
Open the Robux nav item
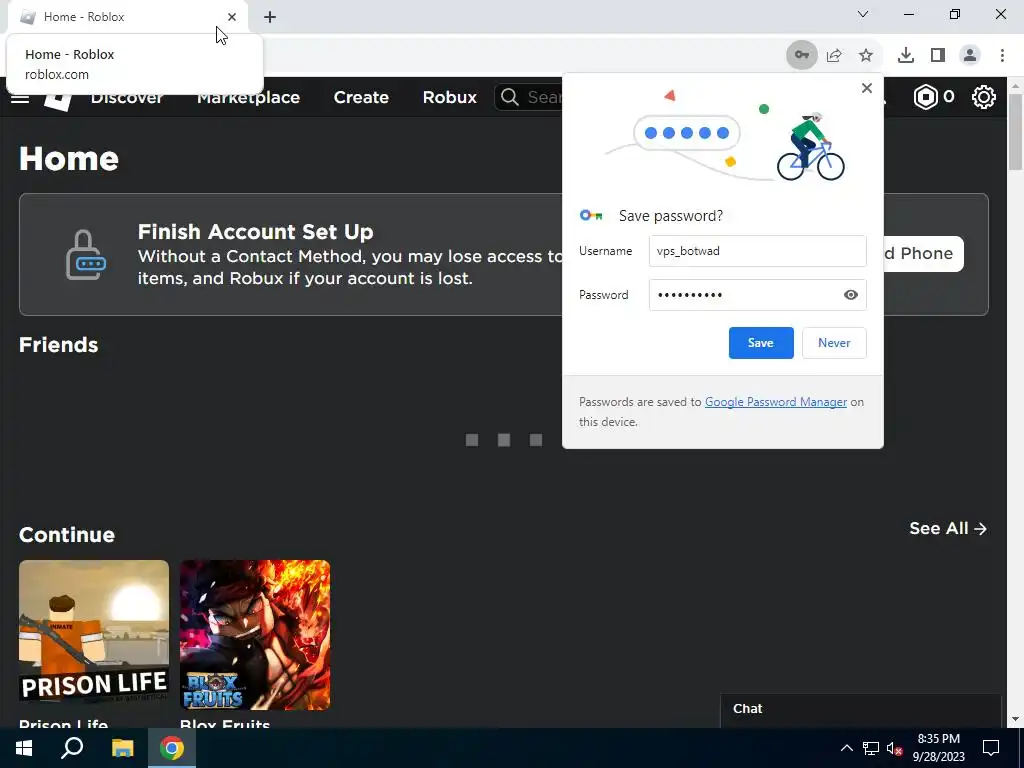[x=450, y=97]
